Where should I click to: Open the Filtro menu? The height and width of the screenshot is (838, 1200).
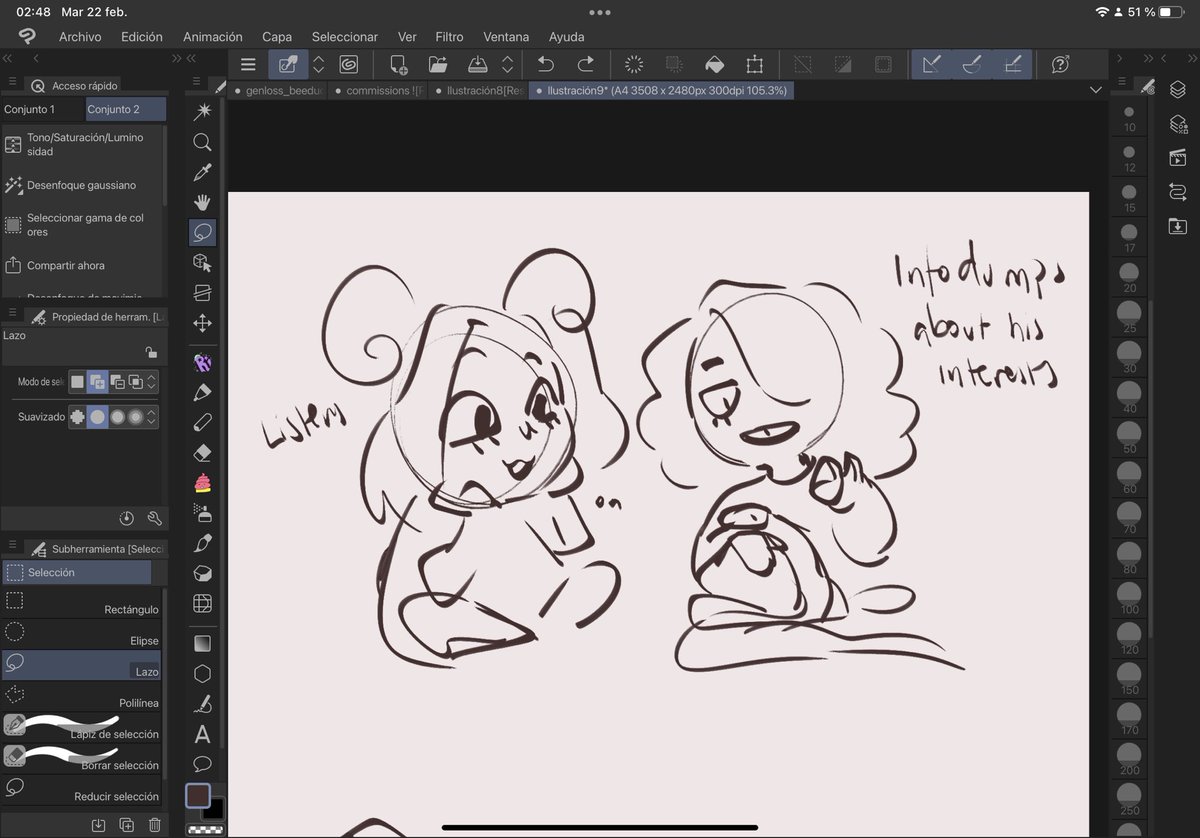449,37
